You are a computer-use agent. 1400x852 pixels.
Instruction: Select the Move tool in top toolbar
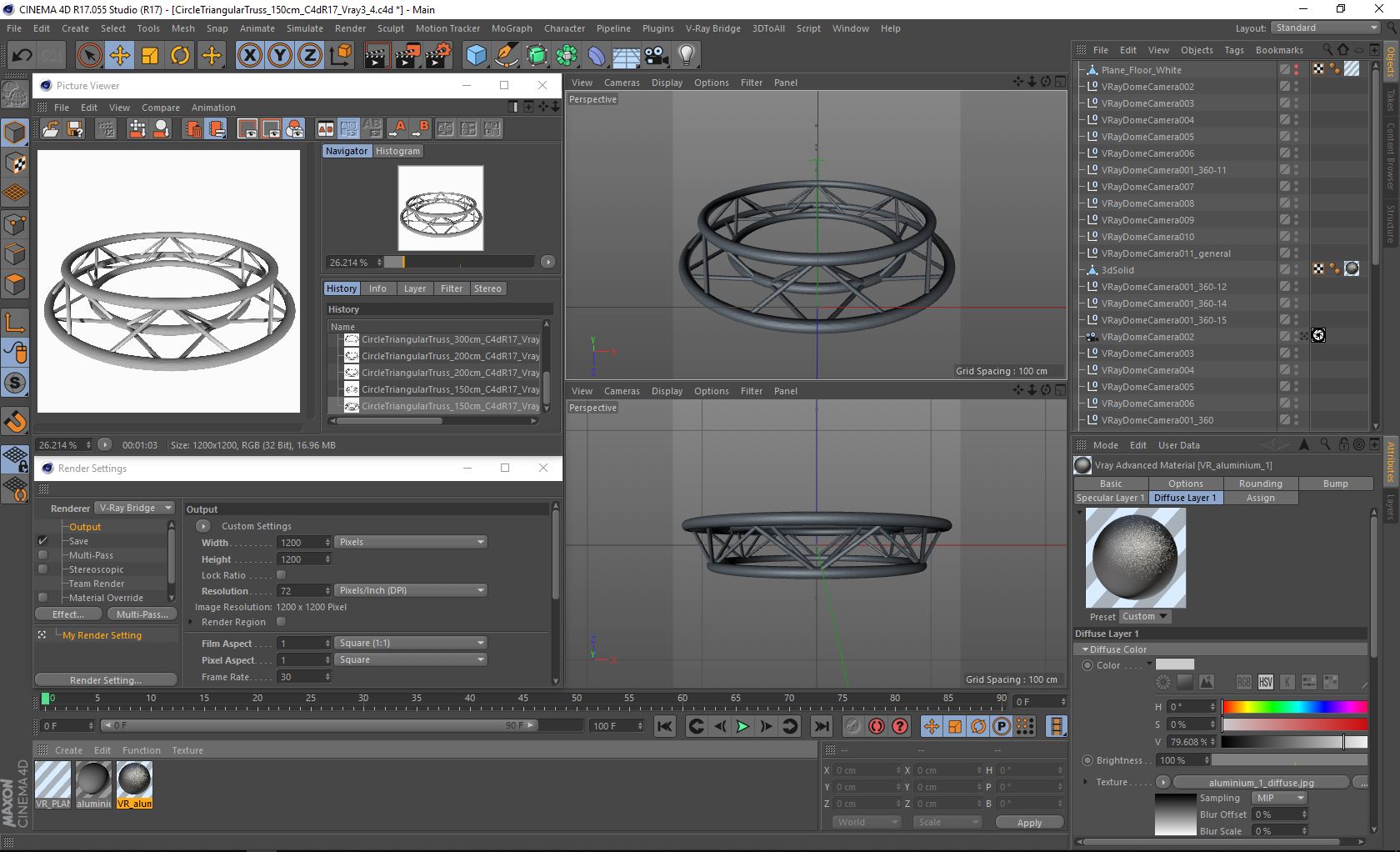pos(120,56)
